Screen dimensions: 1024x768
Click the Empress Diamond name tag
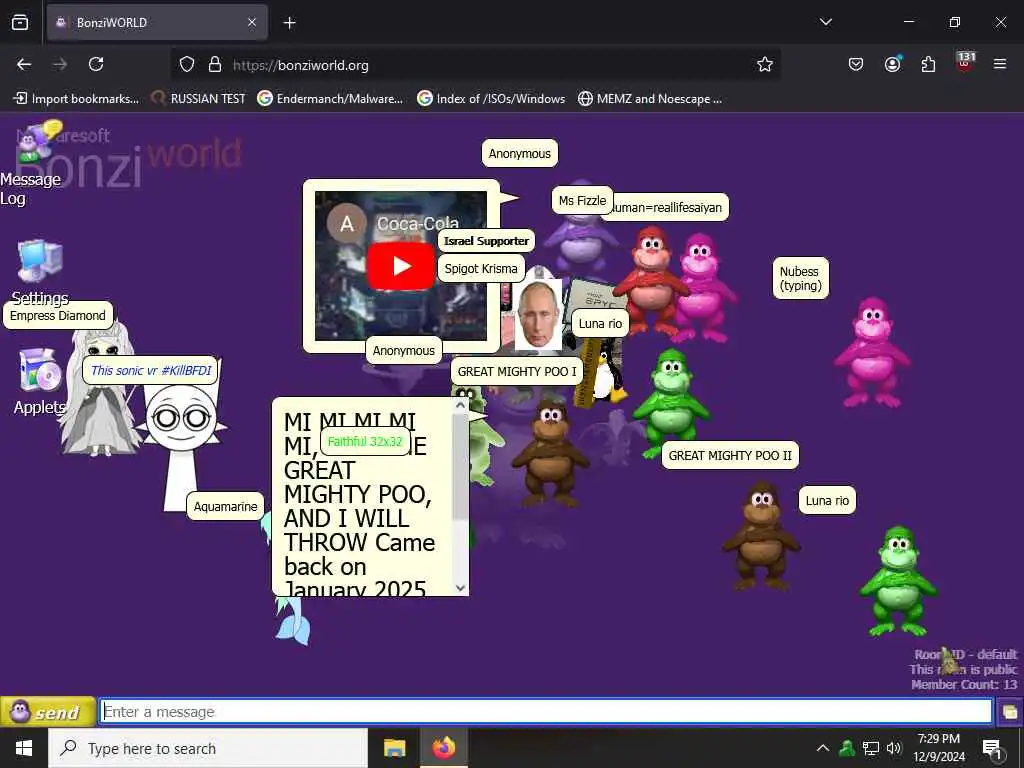point(57,315)
